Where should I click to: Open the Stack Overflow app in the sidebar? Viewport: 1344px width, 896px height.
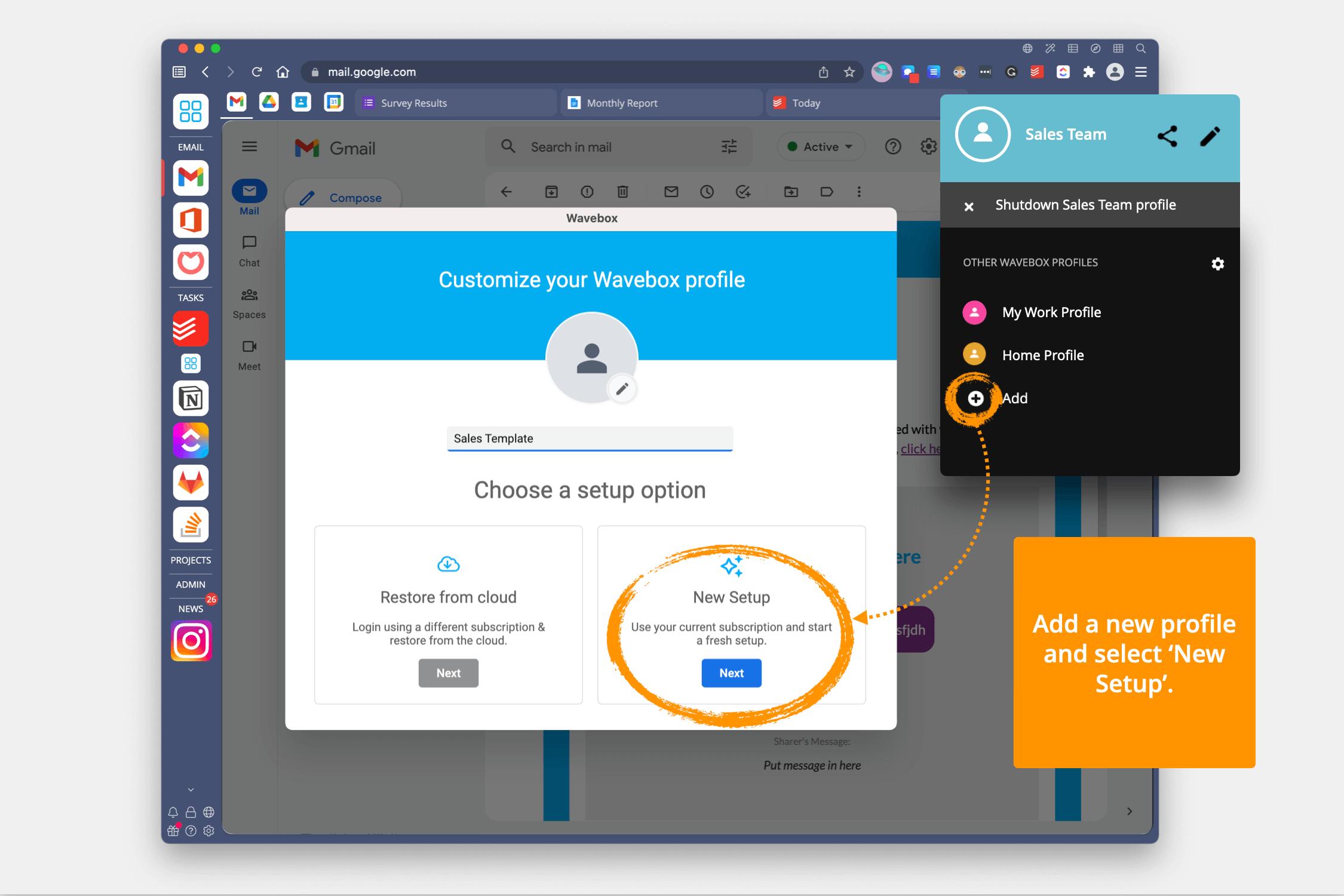[x=191, y=525]
